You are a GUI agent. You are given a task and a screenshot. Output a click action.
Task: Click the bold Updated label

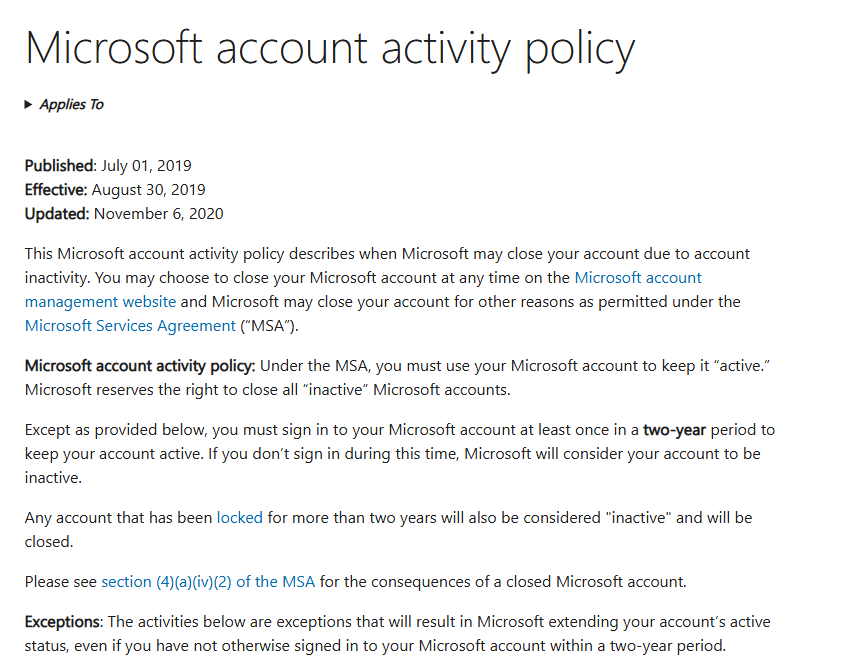[x=57, y=214]
